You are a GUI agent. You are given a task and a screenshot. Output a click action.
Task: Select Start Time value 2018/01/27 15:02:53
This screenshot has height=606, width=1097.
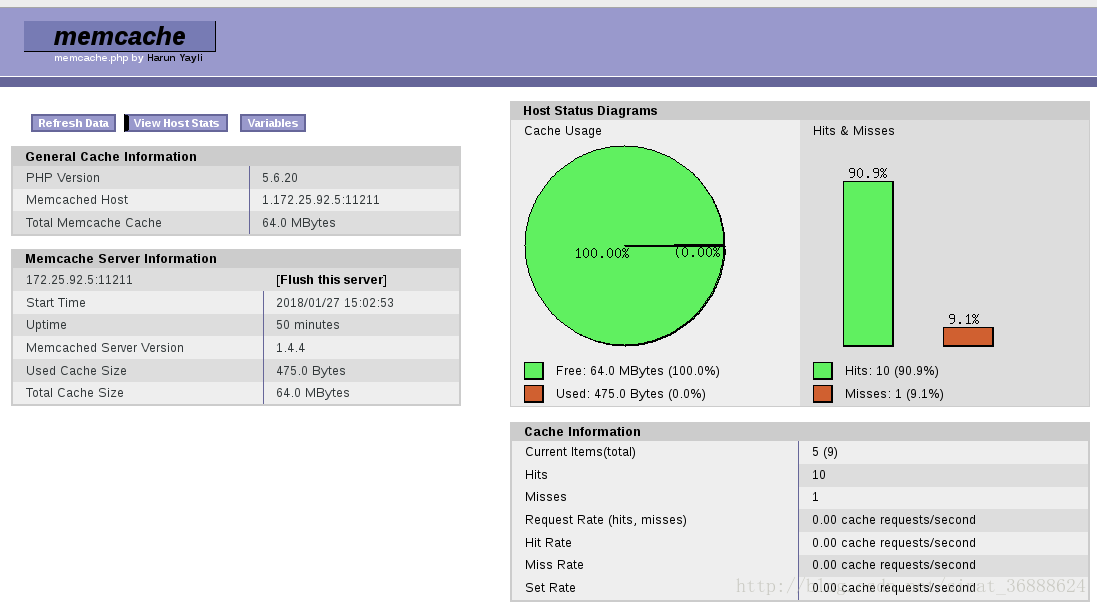point(334,303)
